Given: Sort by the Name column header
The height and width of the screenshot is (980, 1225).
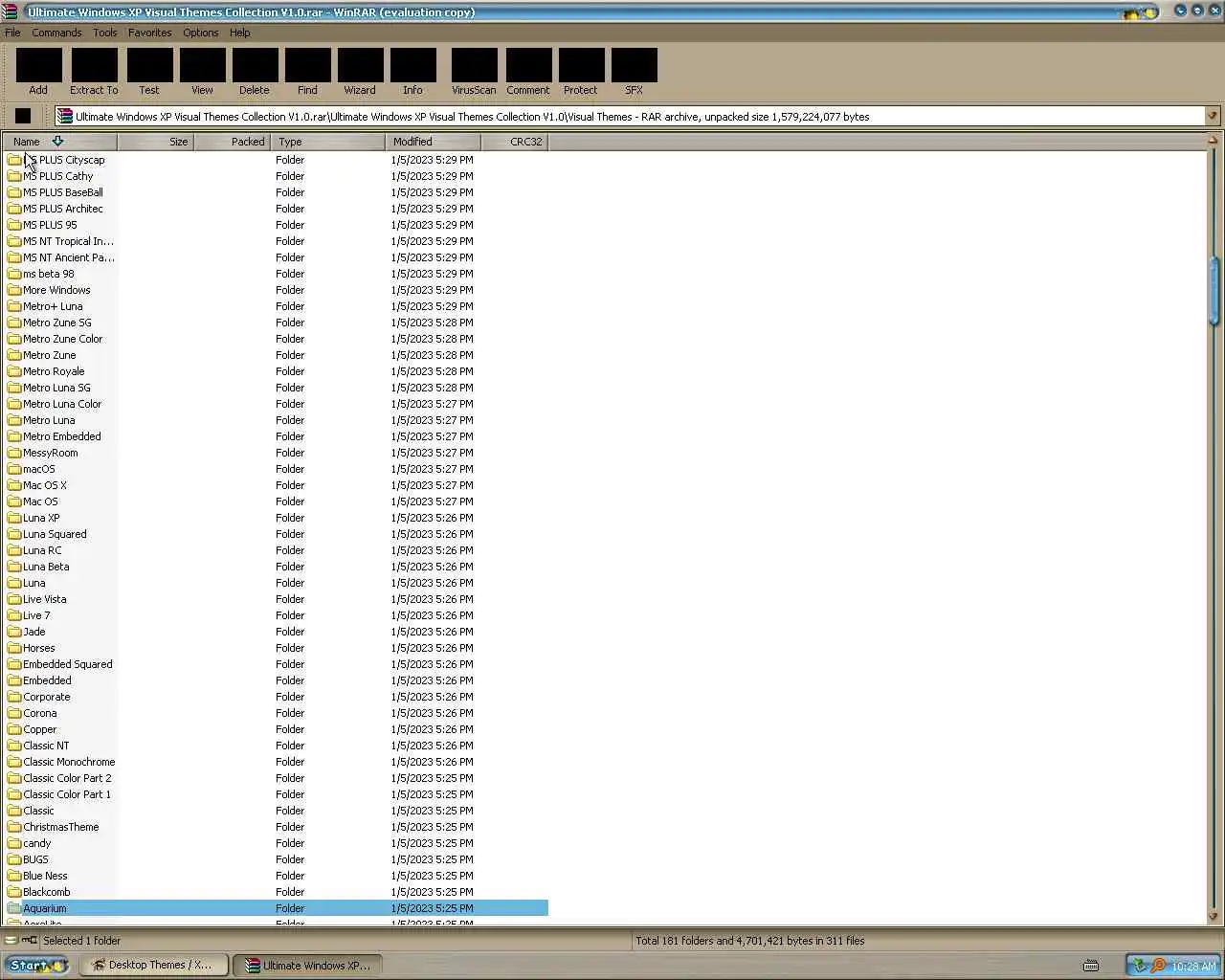Looking at the screenshot, I should (x=59, y=142).
